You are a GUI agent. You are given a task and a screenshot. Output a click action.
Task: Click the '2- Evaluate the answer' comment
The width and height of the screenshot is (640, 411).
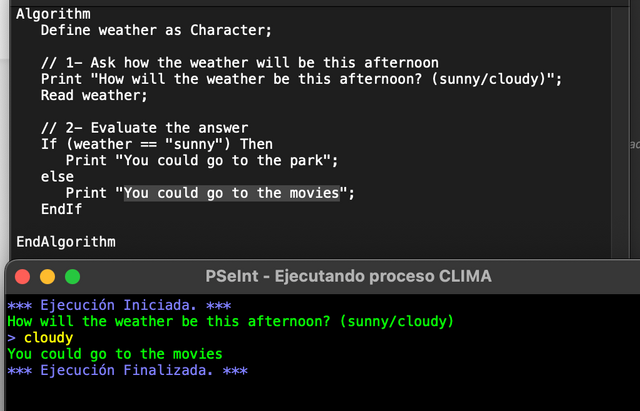coord(148,128)
